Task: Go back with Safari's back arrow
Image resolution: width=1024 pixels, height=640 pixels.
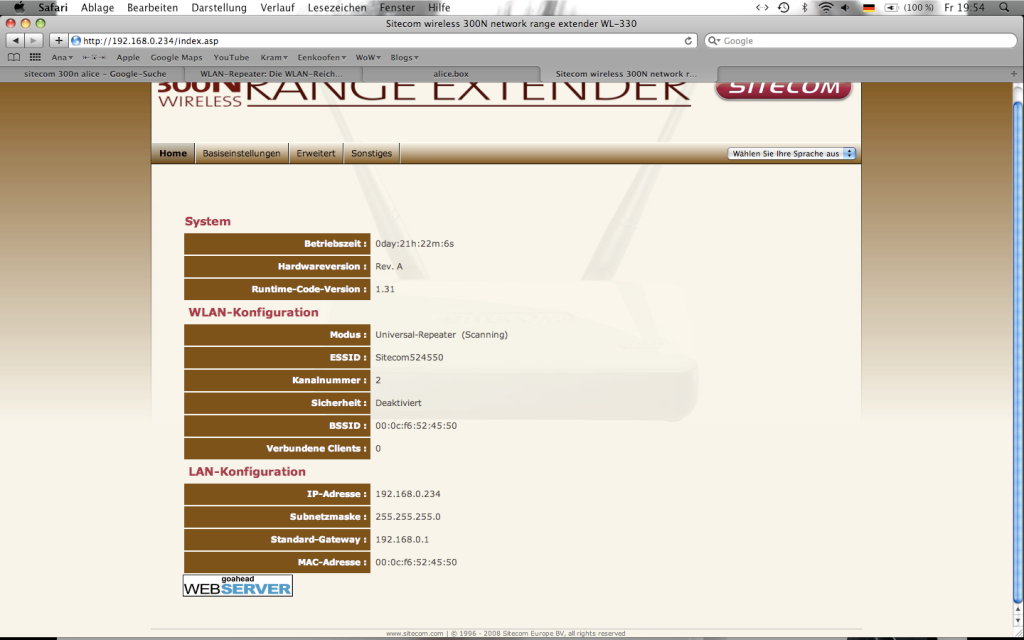Action: click(15, 40)
